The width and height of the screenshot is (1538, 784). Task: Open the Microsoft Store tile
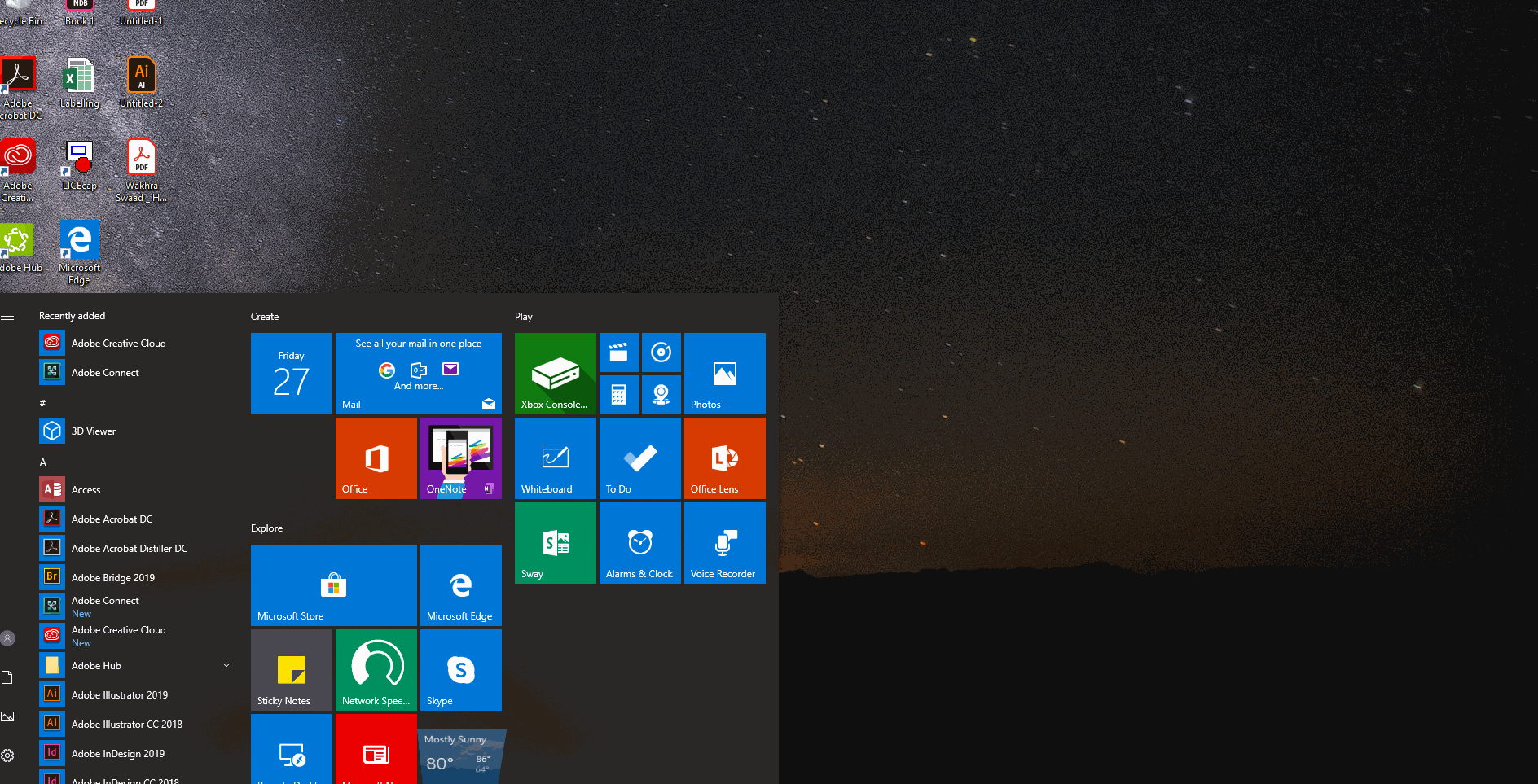coord(333,585)
